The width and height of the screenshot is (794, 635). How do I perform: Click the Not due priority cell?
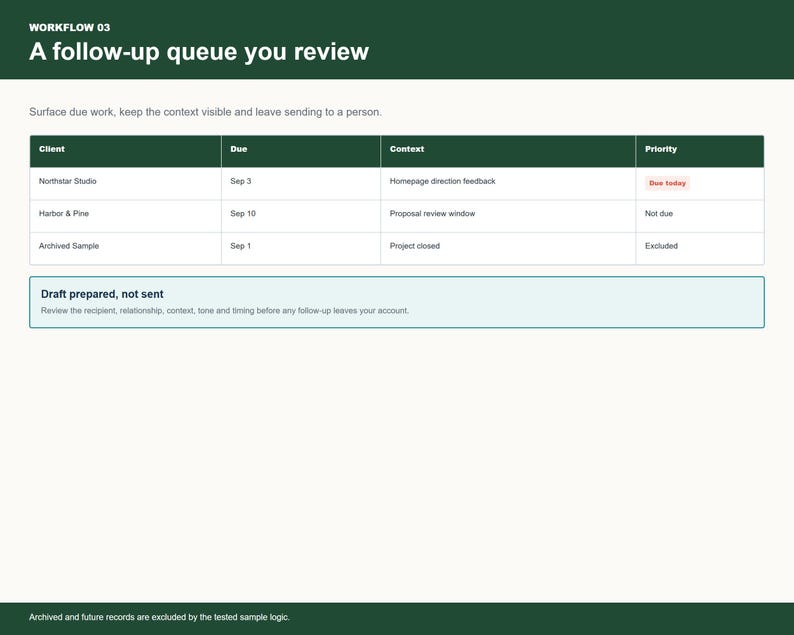pos(700,216)
